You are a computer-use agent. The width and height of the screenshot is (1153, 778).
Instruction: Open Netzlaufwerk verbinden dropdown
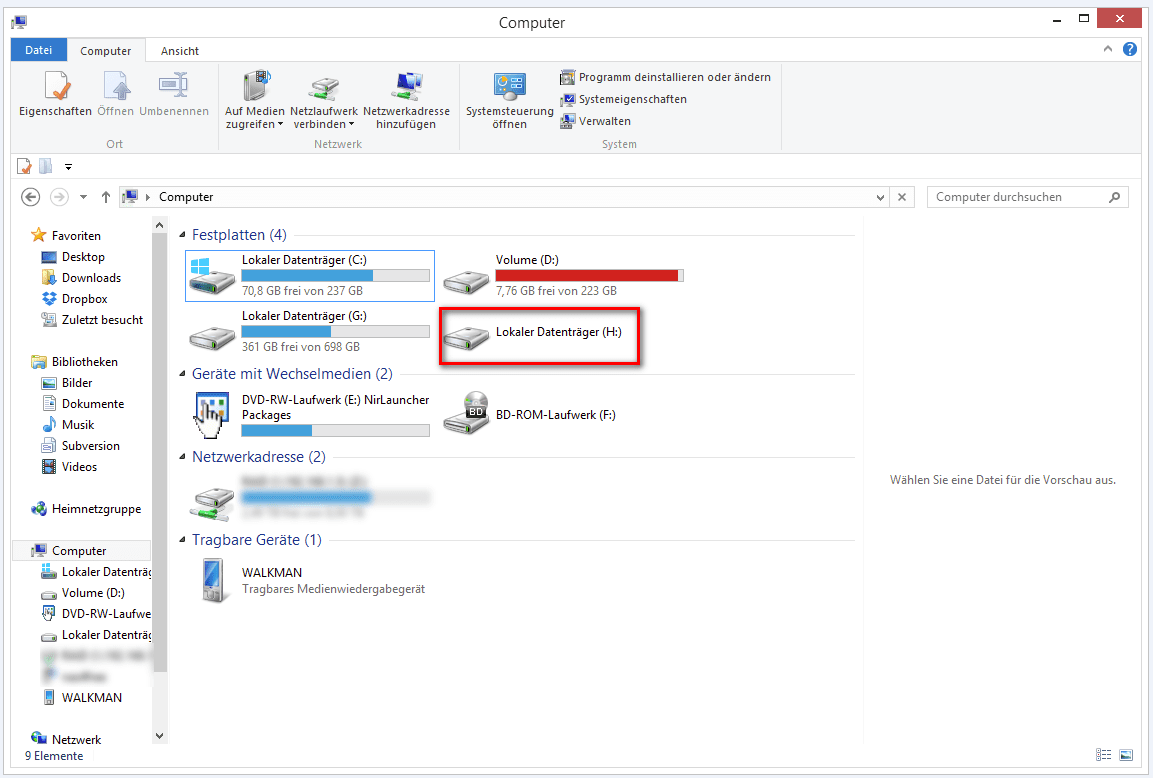point(324,100)
